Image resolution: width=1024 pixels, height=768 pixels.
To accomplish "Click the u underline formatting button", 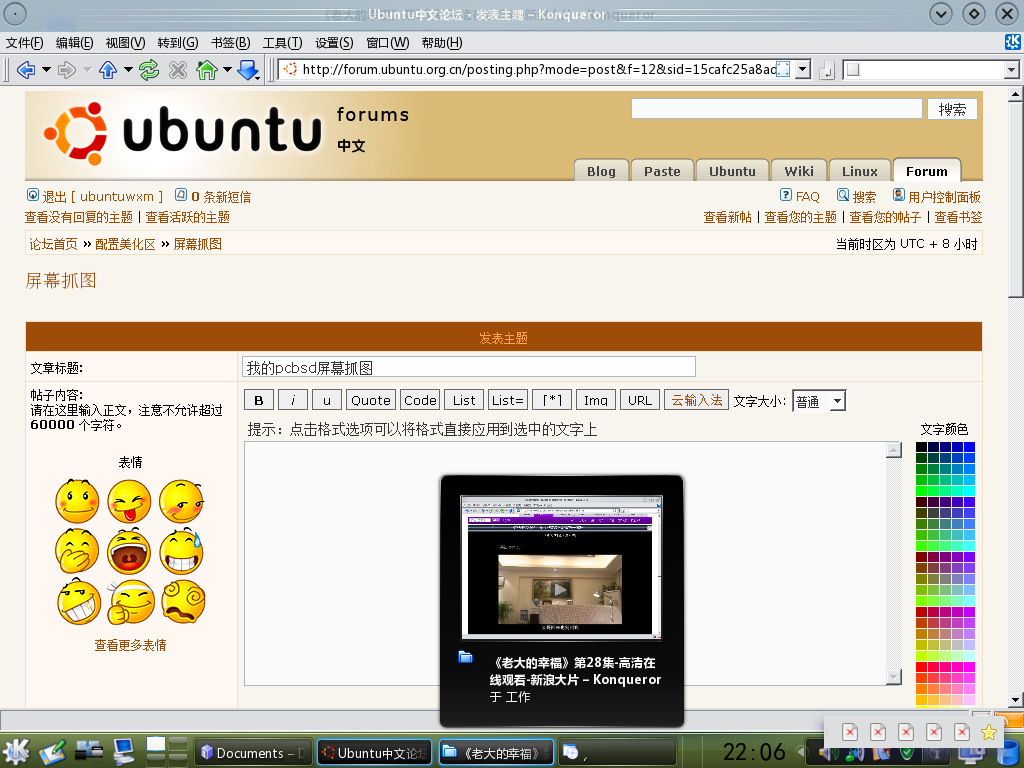I will pyautogui.click(x=327, y=400).
